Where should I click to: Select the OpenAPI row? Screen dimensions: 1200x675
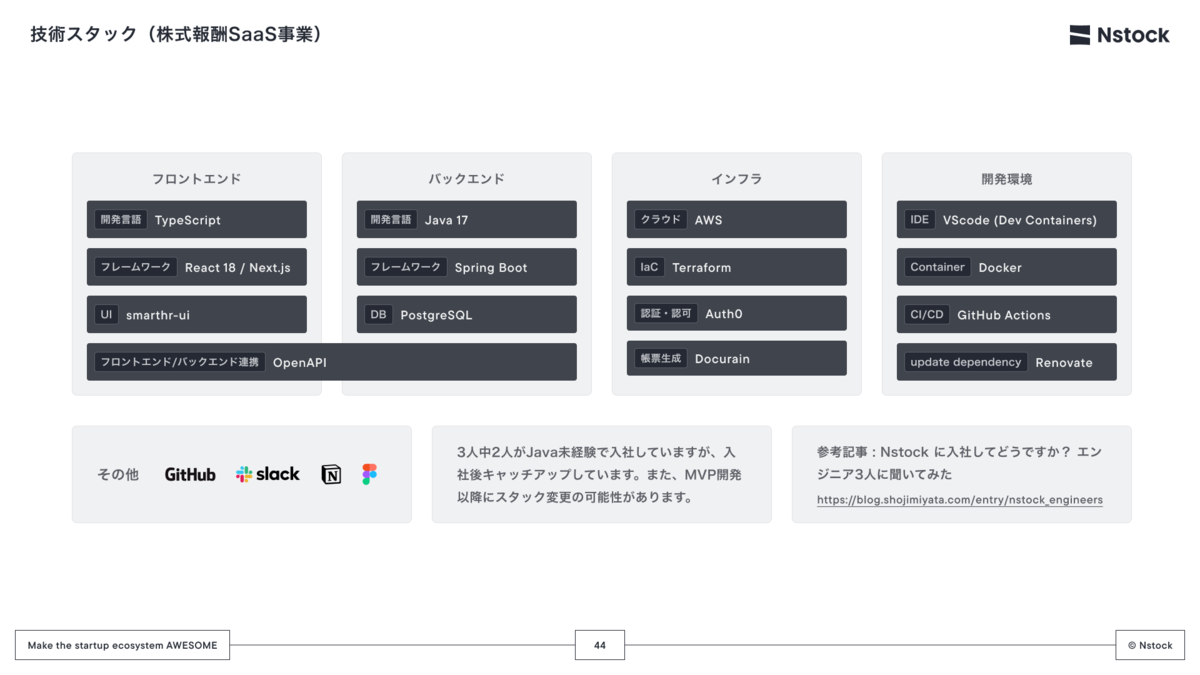pyautogui.click(x=332, y=362)
